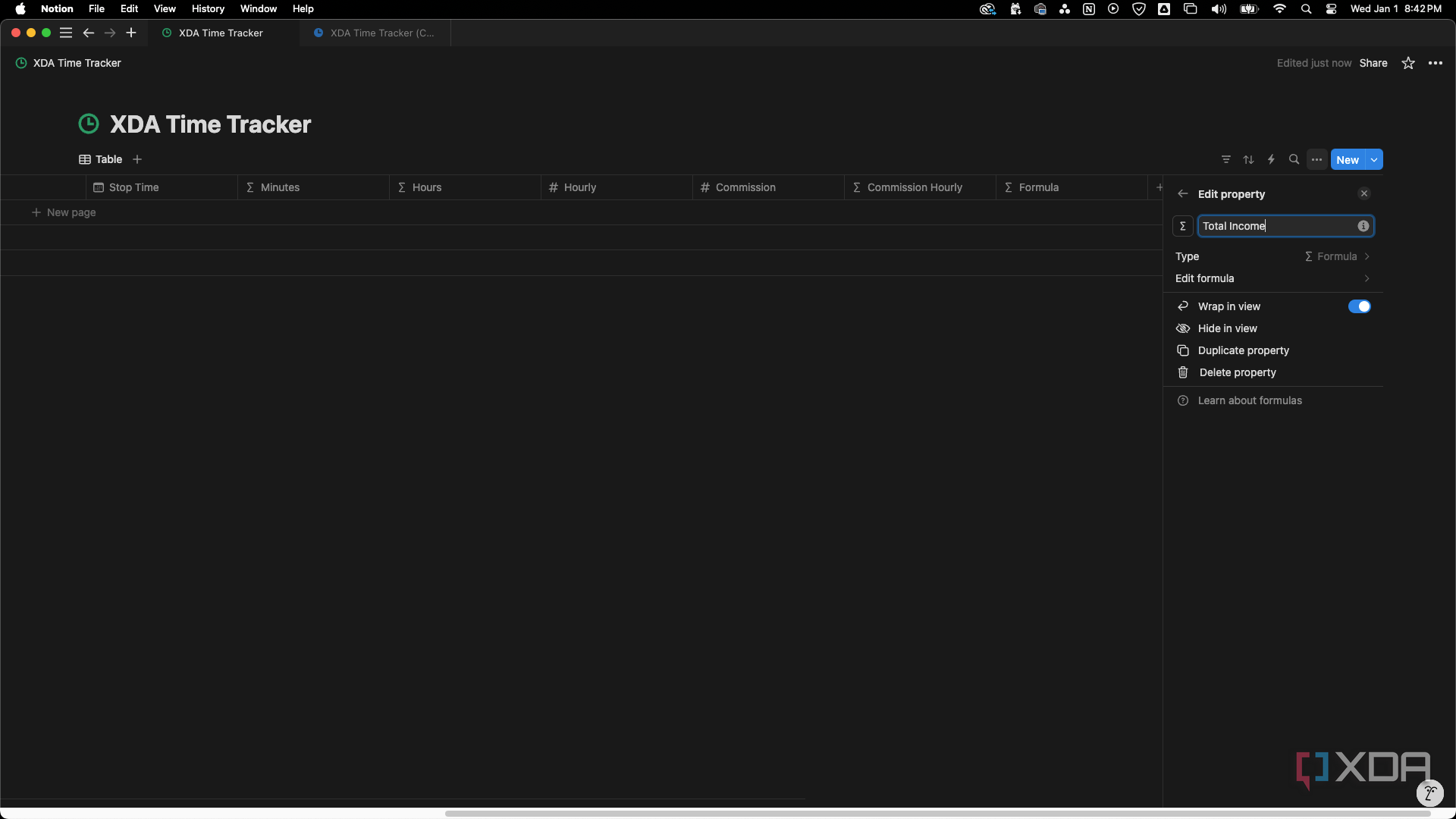Toggle Wrap in view switch
1456x819 pixels.
pyautogui.click(x=1359, y=306)
